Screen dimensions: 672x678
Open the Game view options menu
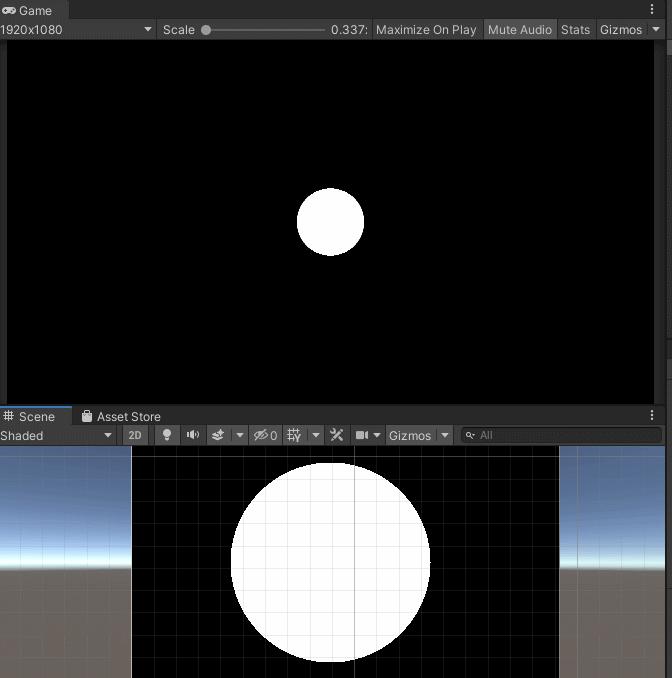pos(652,9)
